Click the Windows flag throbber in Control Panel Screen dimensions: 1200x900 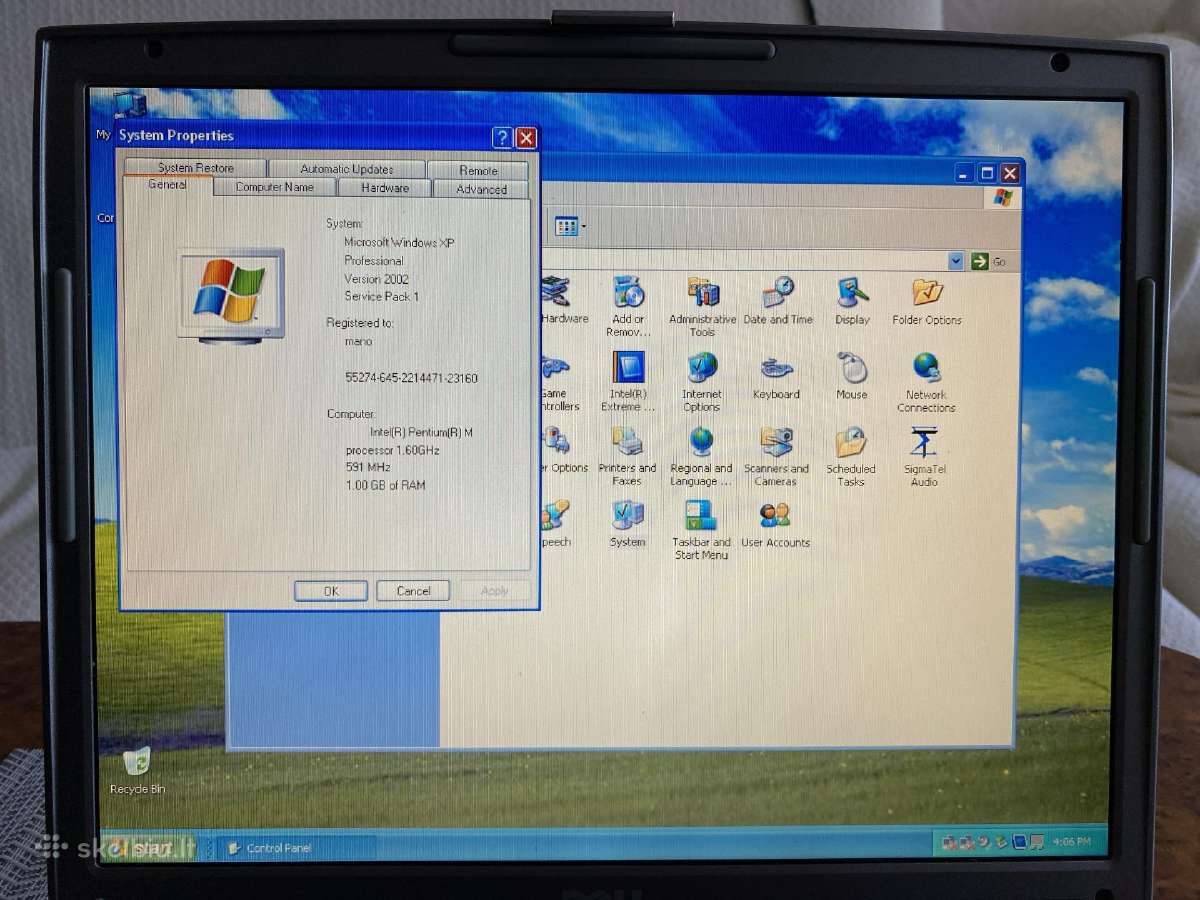(x=1002, y=197)
